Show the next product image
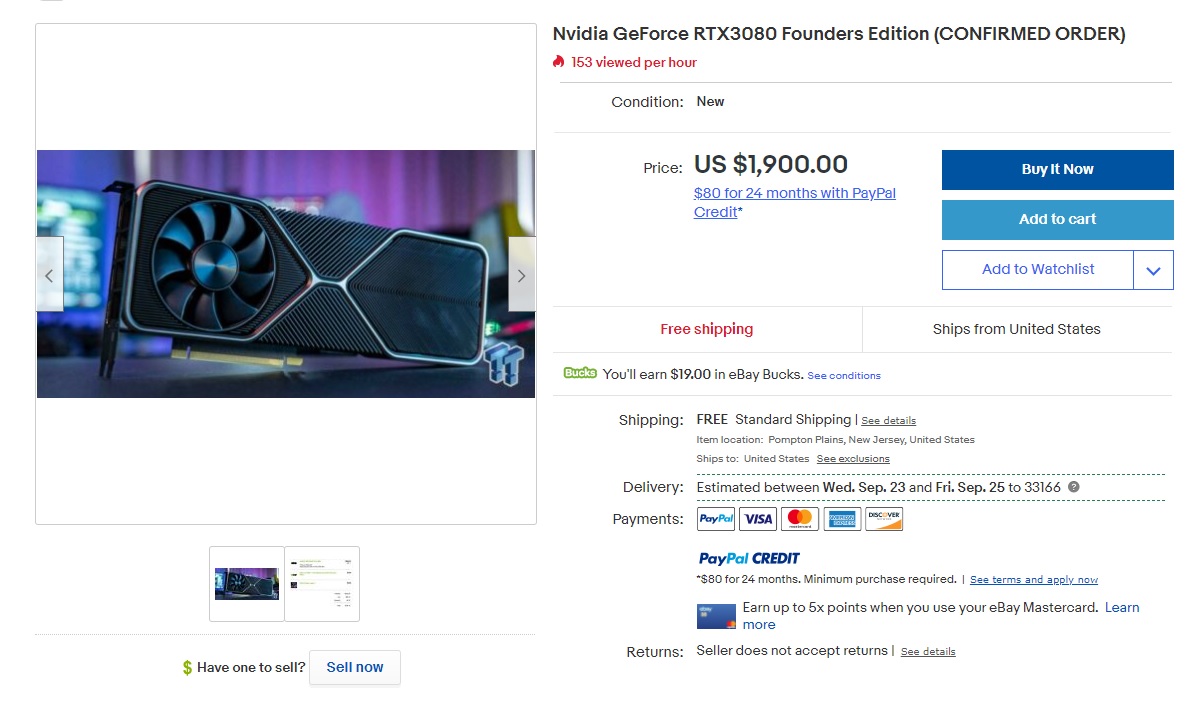Viewport: 1189px width, 701px height. pos(521,275)
